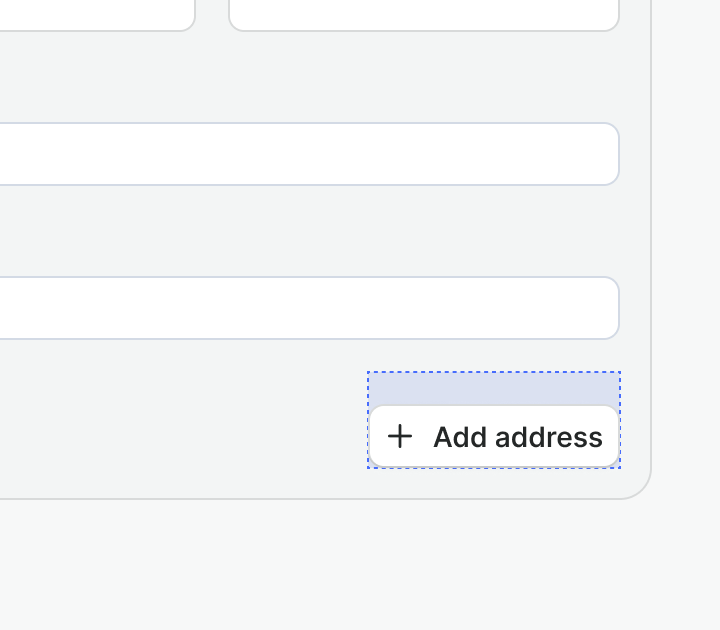Click the "Add address" text label

click(x=517, y=437)
